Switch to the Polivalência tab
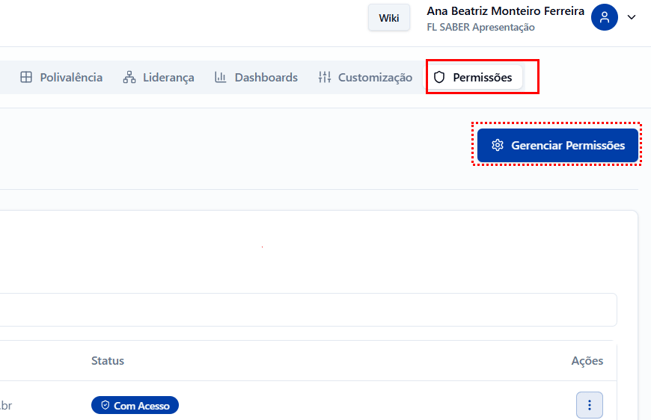This screenshot has height=420, width=651. point(71,77)
